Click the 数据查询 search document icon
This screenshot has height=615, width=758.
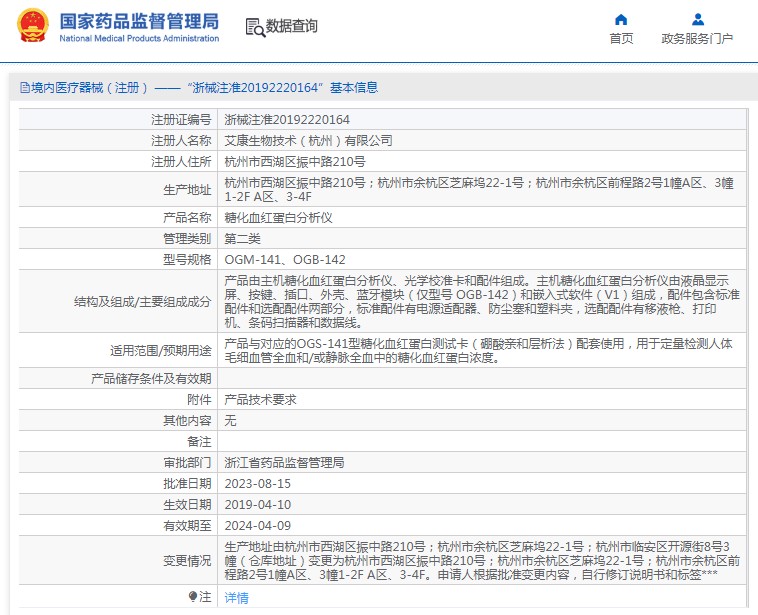tap(254, 27)
